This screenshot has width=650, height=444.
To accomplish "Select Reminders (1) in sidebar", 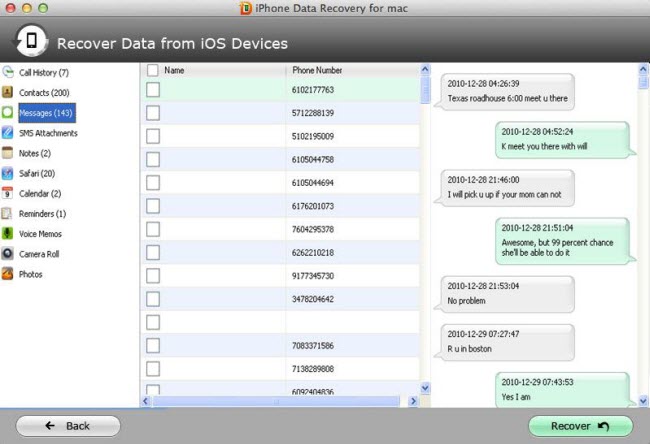I will pos(42,213).
